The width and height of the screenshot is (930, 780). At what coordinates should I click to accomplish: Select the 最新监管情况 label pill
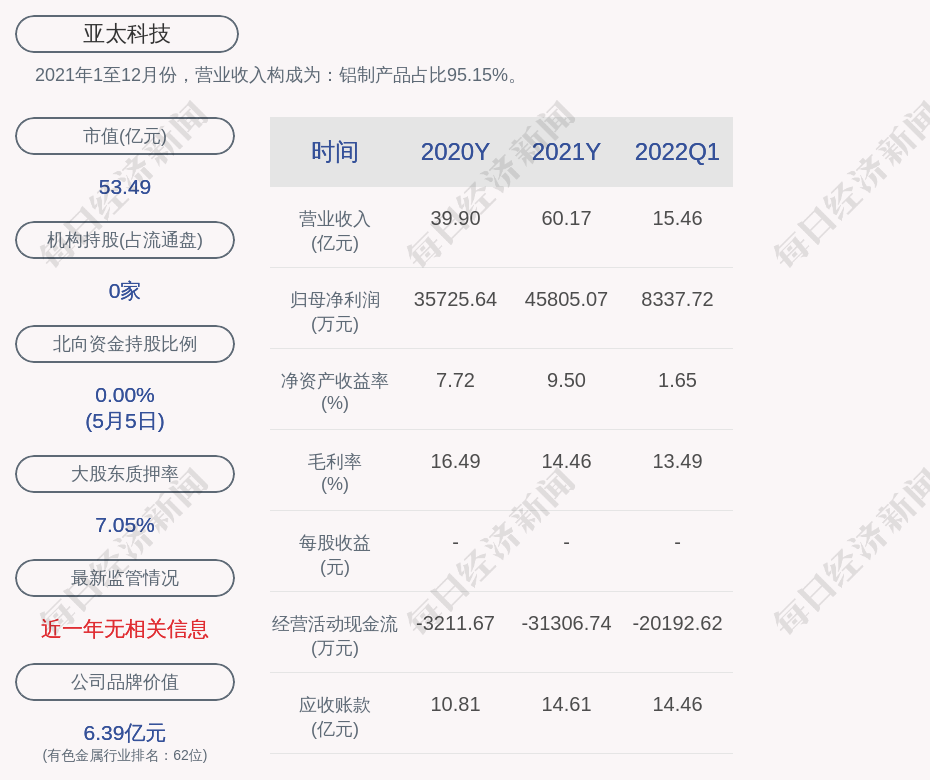(x=125, y=578)
